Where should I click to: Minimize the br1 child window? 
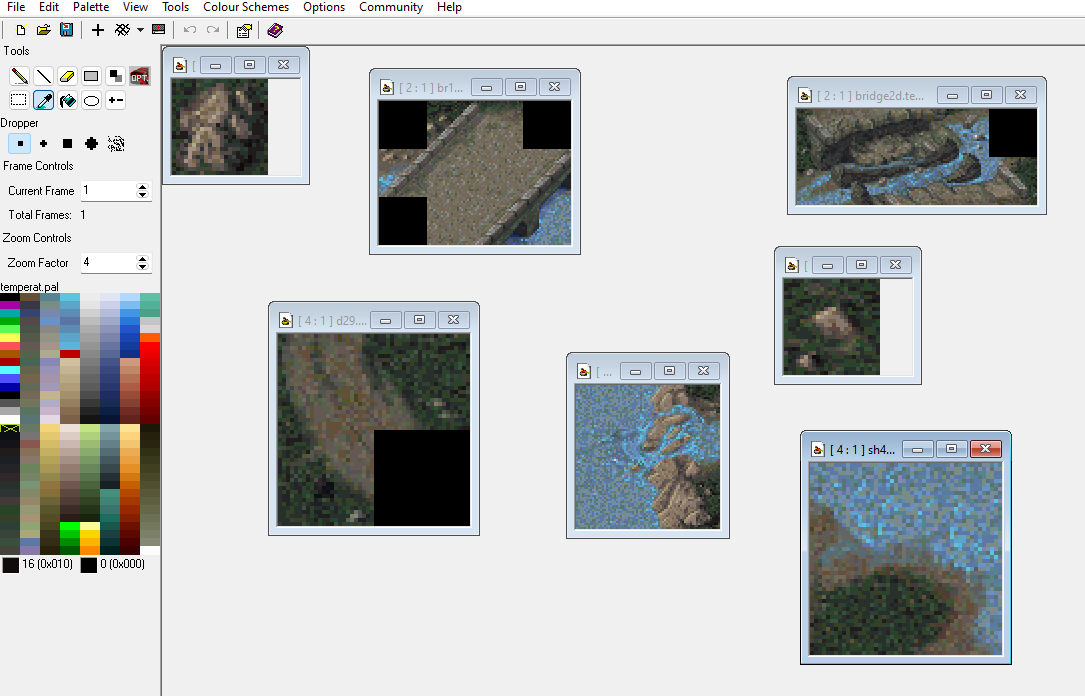[x=486, y=87]
